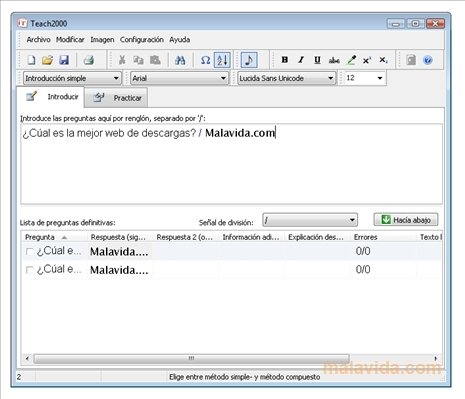
Task: Click the status bar count showing 2
Action: (x=19, y=377)
